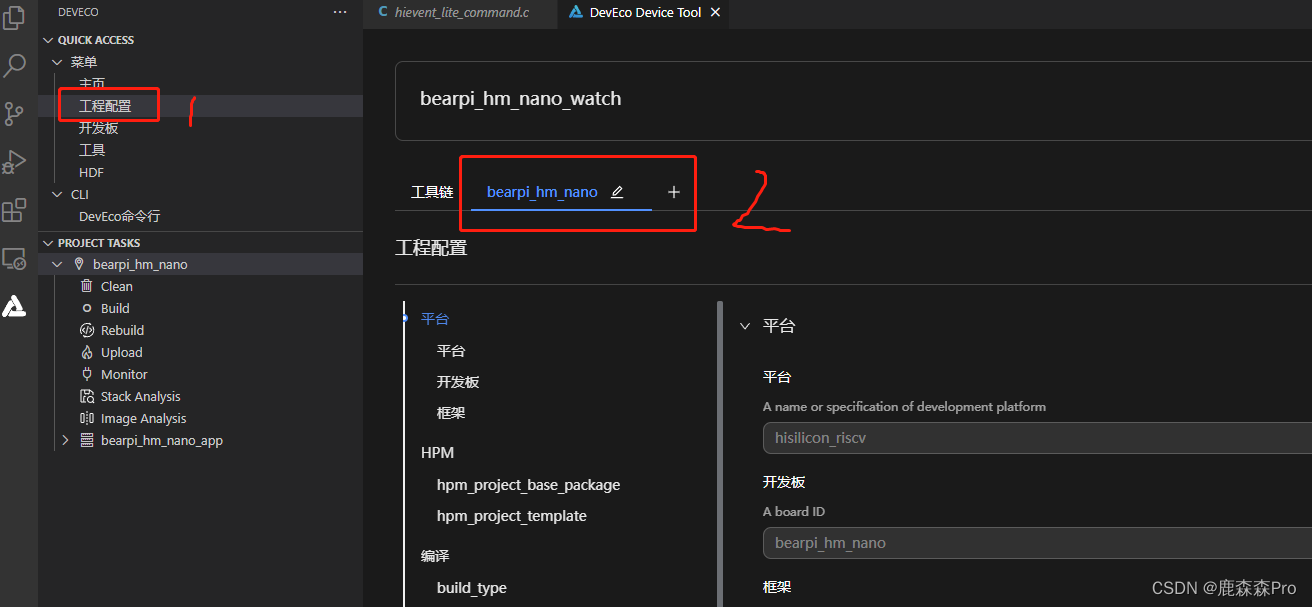Jump to build_type setting
Viewport: 1312px width, 607px height.
pyautogui.click(x=472, y=588)
